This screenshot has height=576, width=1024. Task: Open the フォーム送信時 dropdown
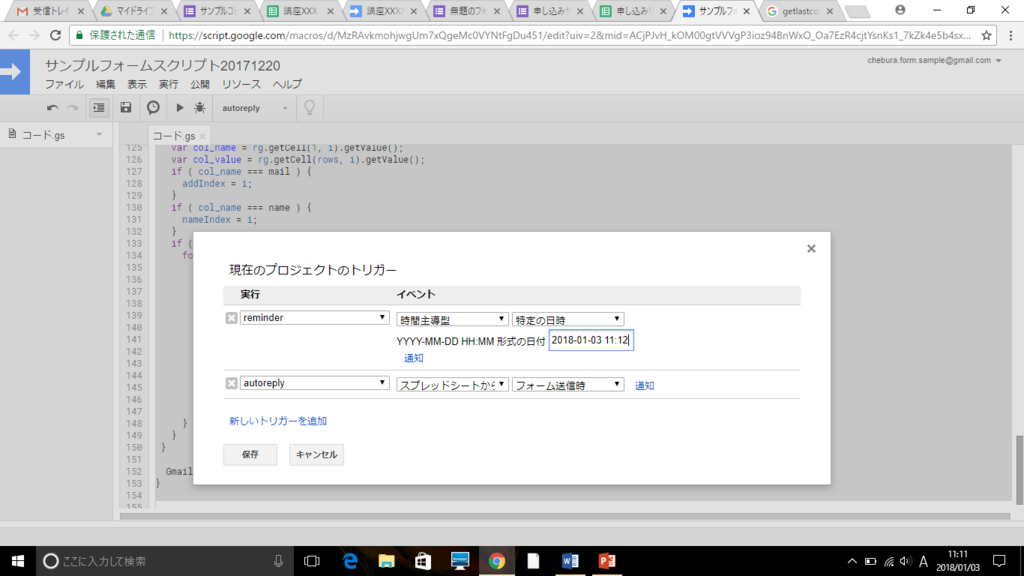point(568,385)
